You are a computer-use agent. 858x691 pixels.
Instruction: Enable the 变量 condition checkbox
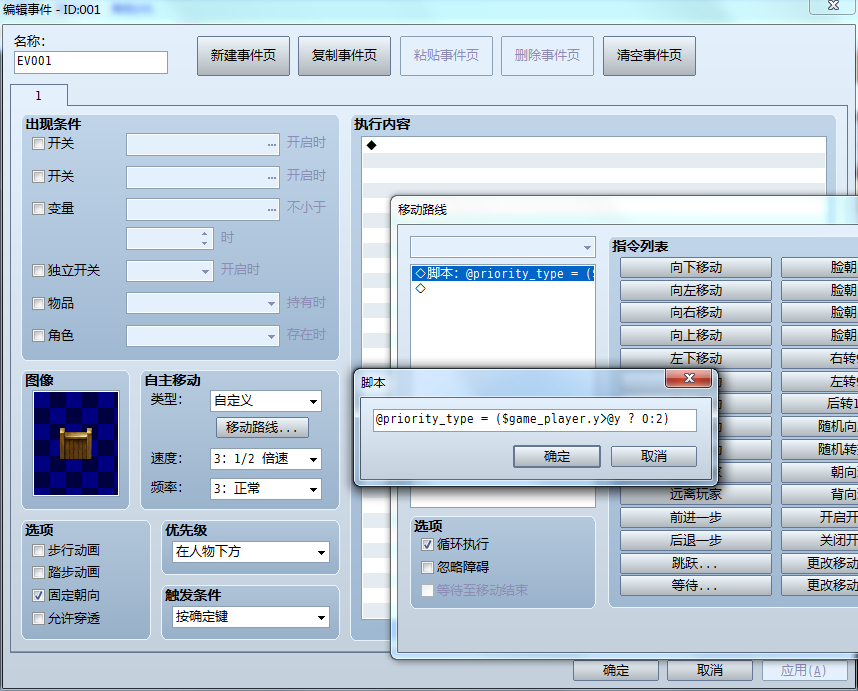tap(38, 208)
